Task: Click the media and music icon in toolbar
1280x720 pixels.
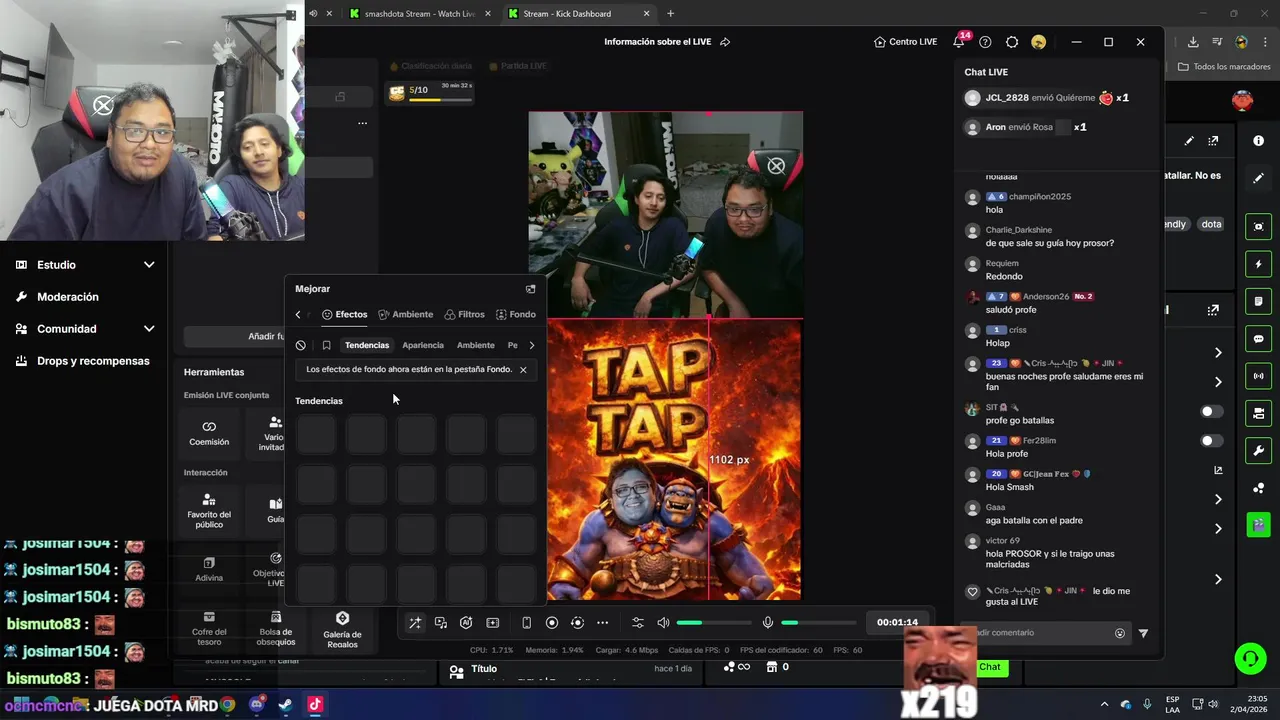Action: pos(441,623)
